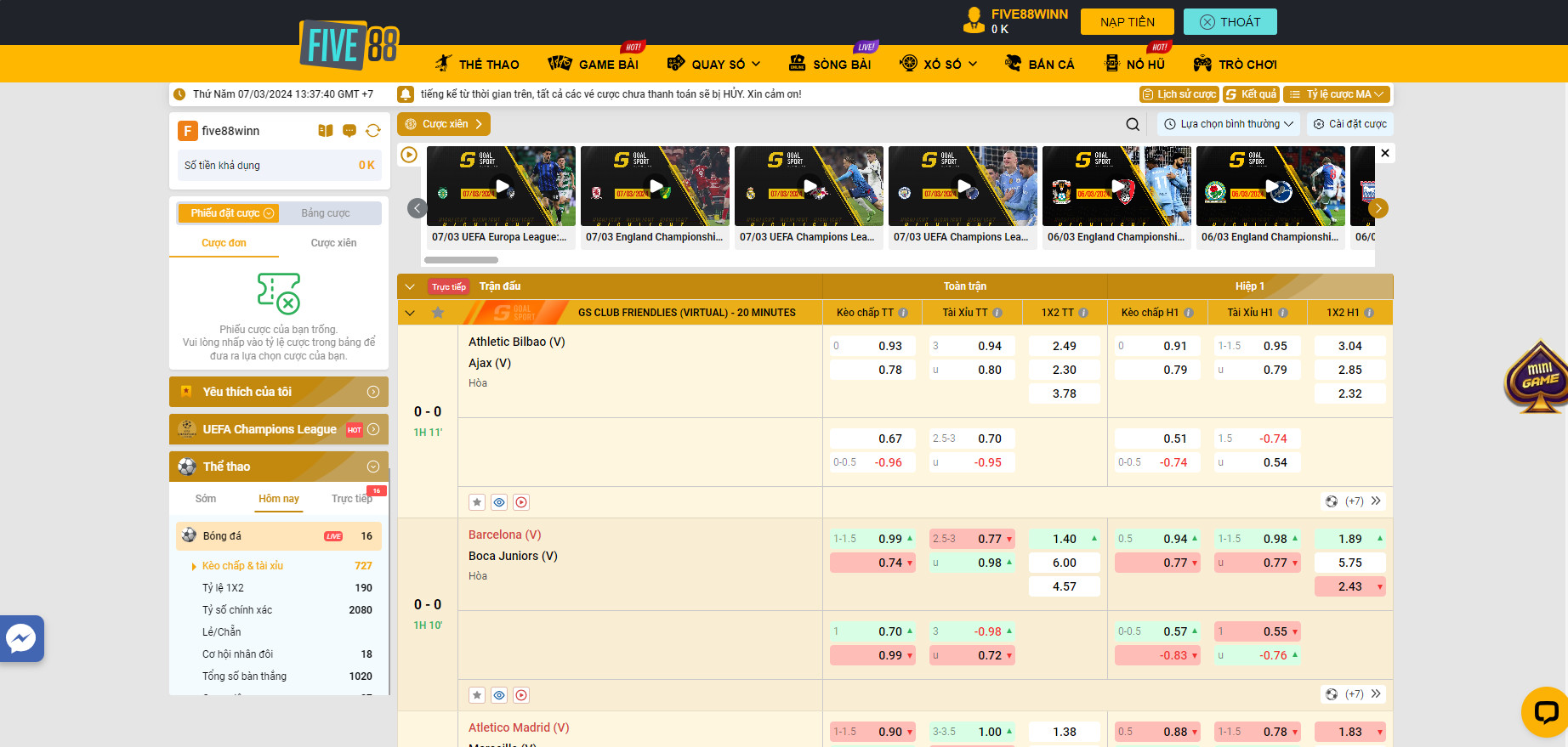The height and width of the screenshot is (747, 1568).
Task: Click info icon next to Tài Xỉu TT
Action: point(997,313)
